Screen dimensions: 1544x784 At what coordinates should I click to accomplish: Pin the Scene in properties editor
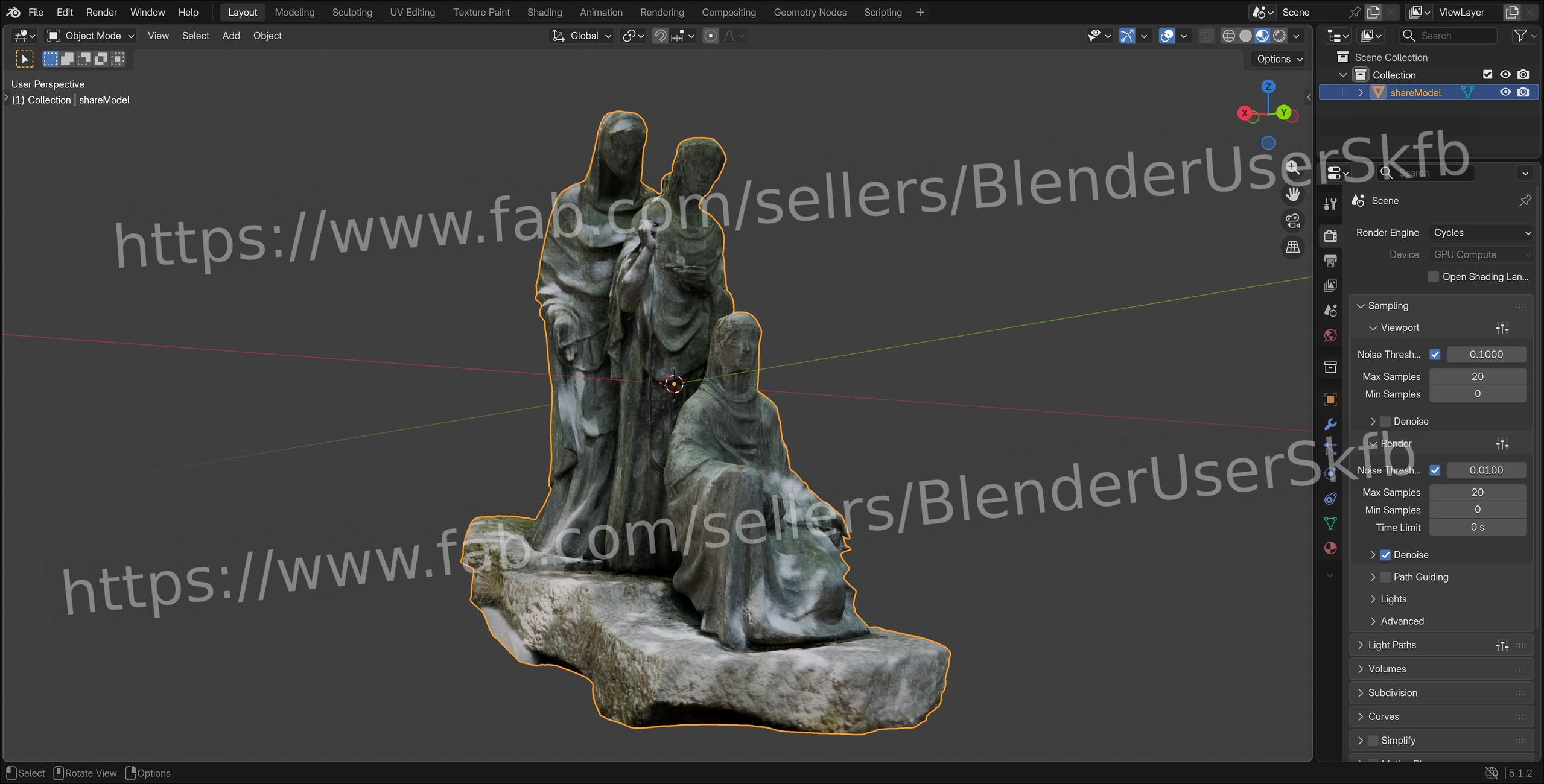(x=1525, y=200)
